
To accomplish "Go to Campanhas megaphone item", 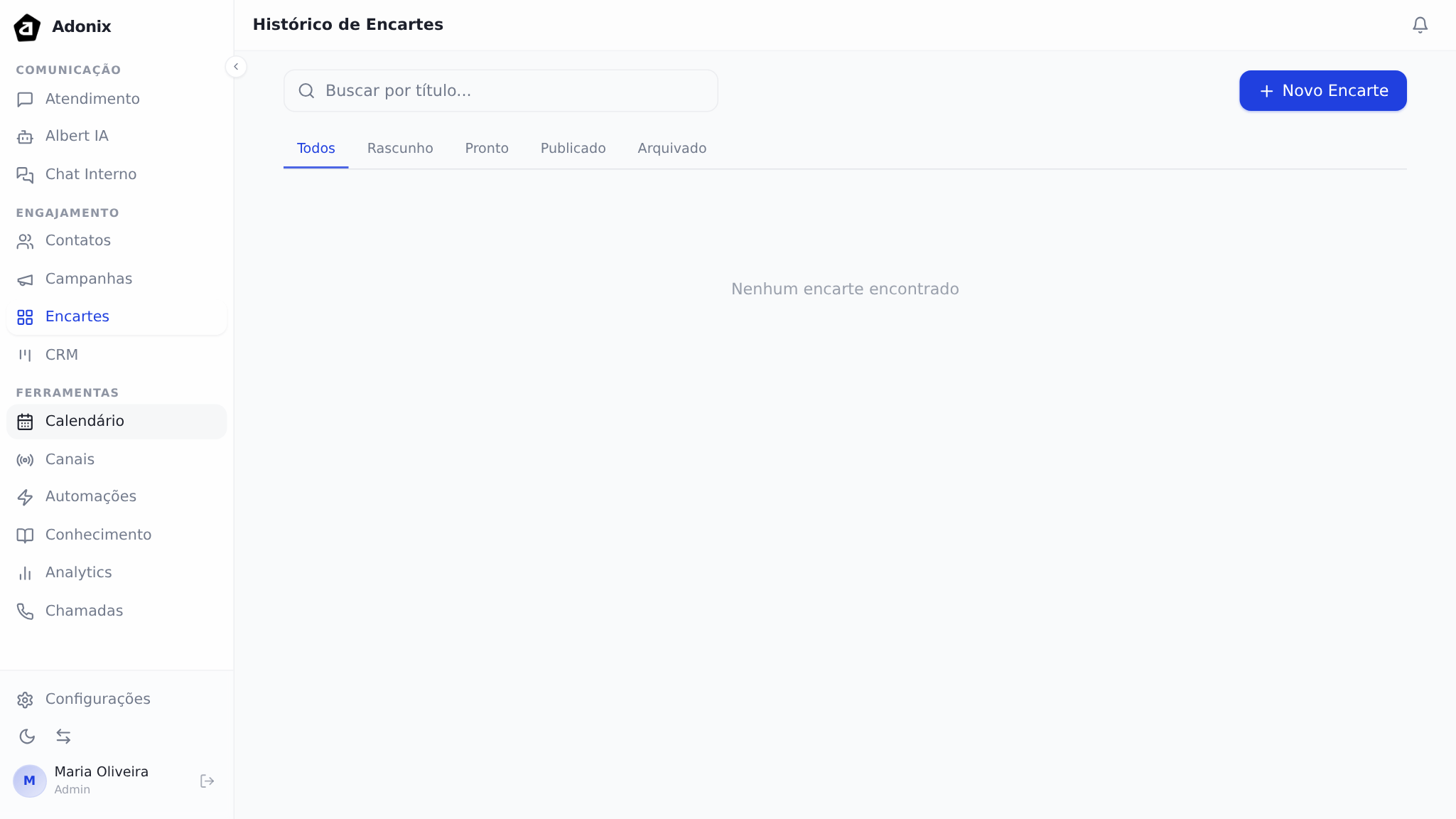I will [x=88, y=279].
